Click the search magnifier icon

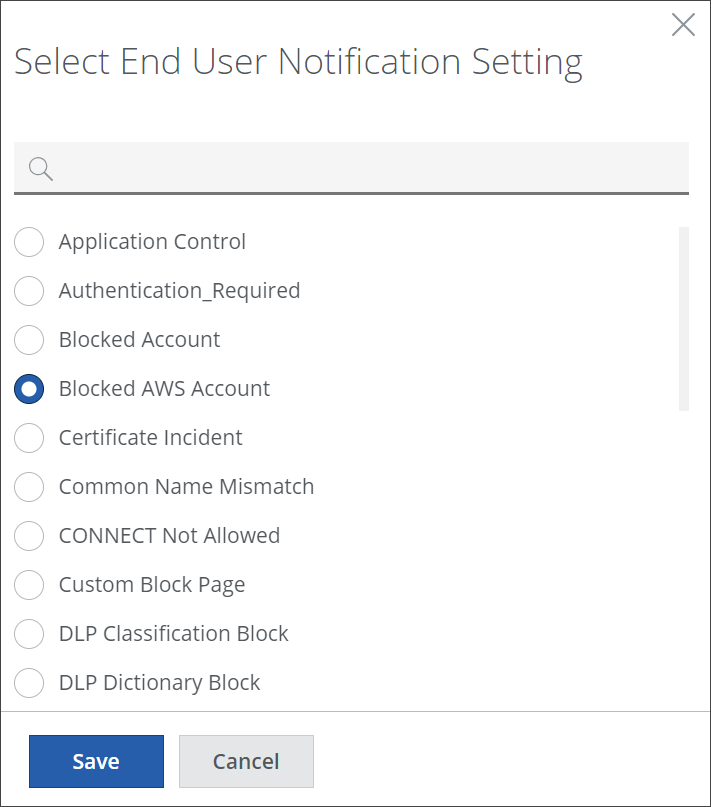tap(41, 168)
